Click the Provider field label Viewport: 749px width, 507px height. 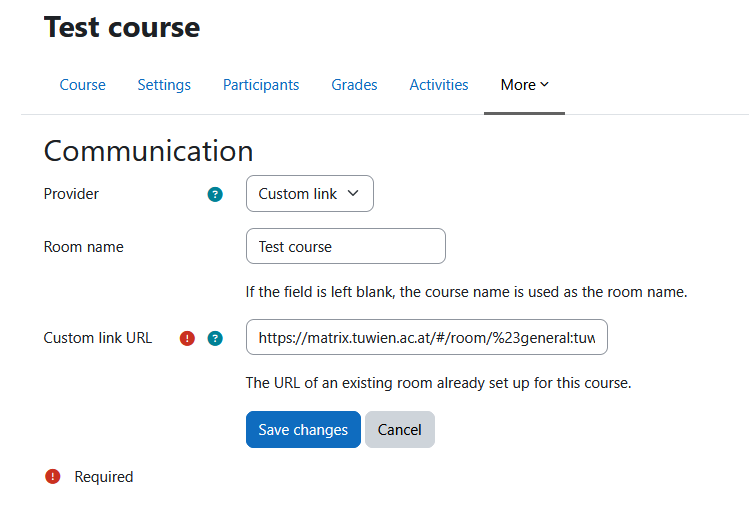pyautogui.click(x=71, y=194)
